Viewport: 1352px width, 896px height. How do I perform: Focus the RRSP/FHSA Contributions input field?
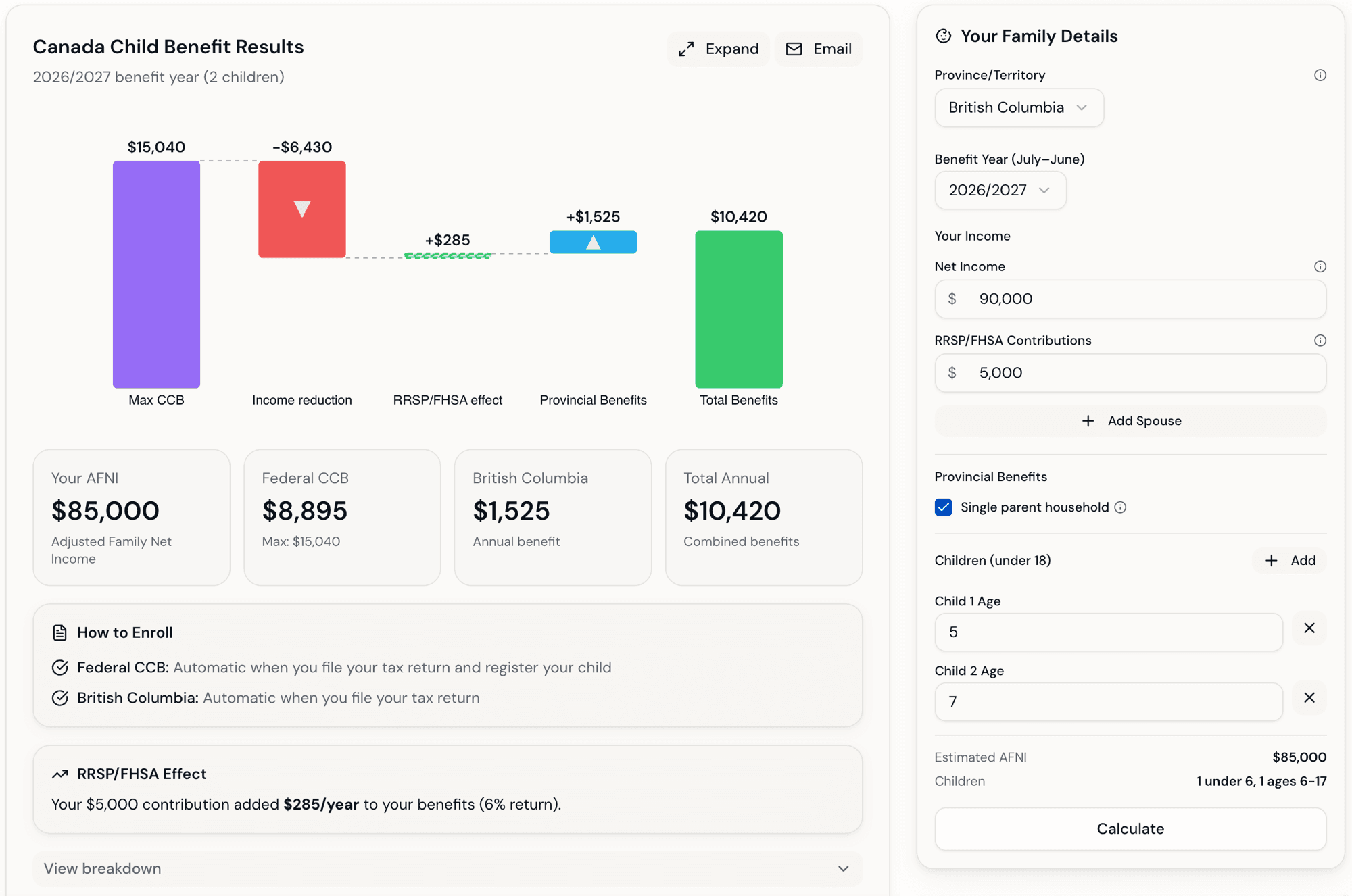1130,372
